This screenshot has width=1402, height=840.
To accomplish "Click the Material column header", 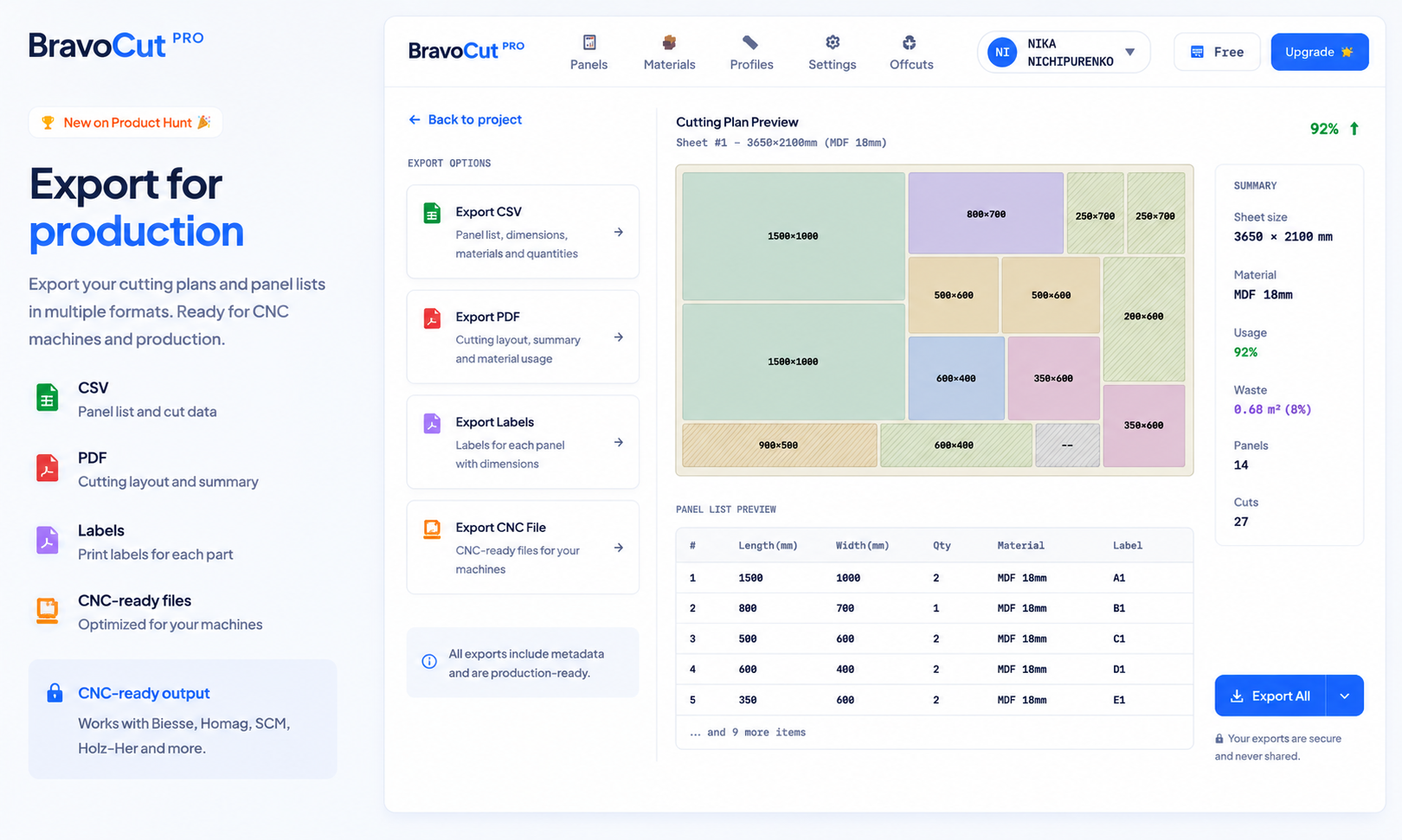I will click(x=1020, y=545).
